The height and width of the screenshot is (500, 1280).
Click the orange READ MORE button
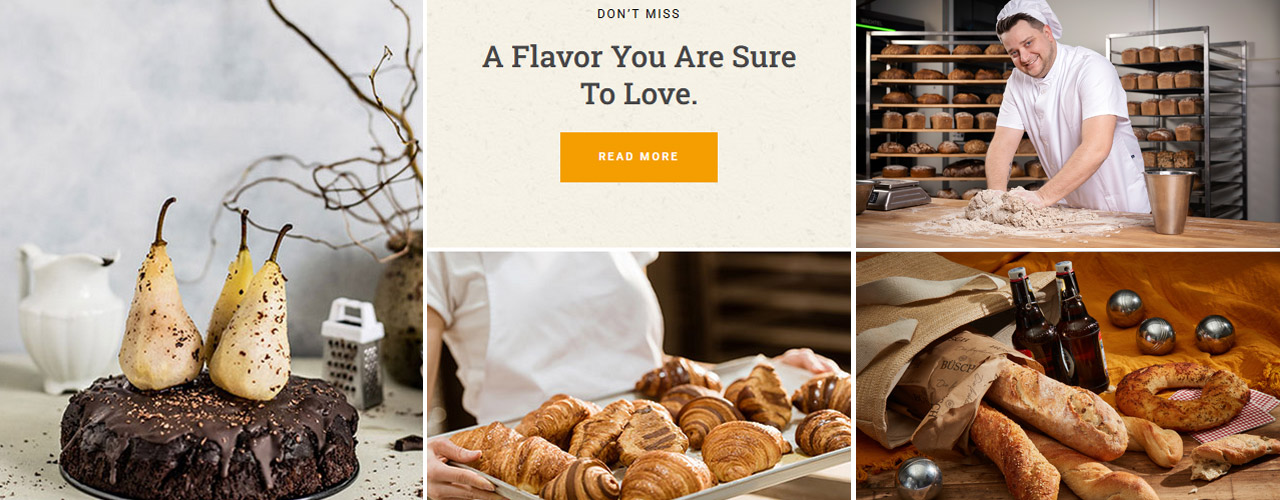638,157
